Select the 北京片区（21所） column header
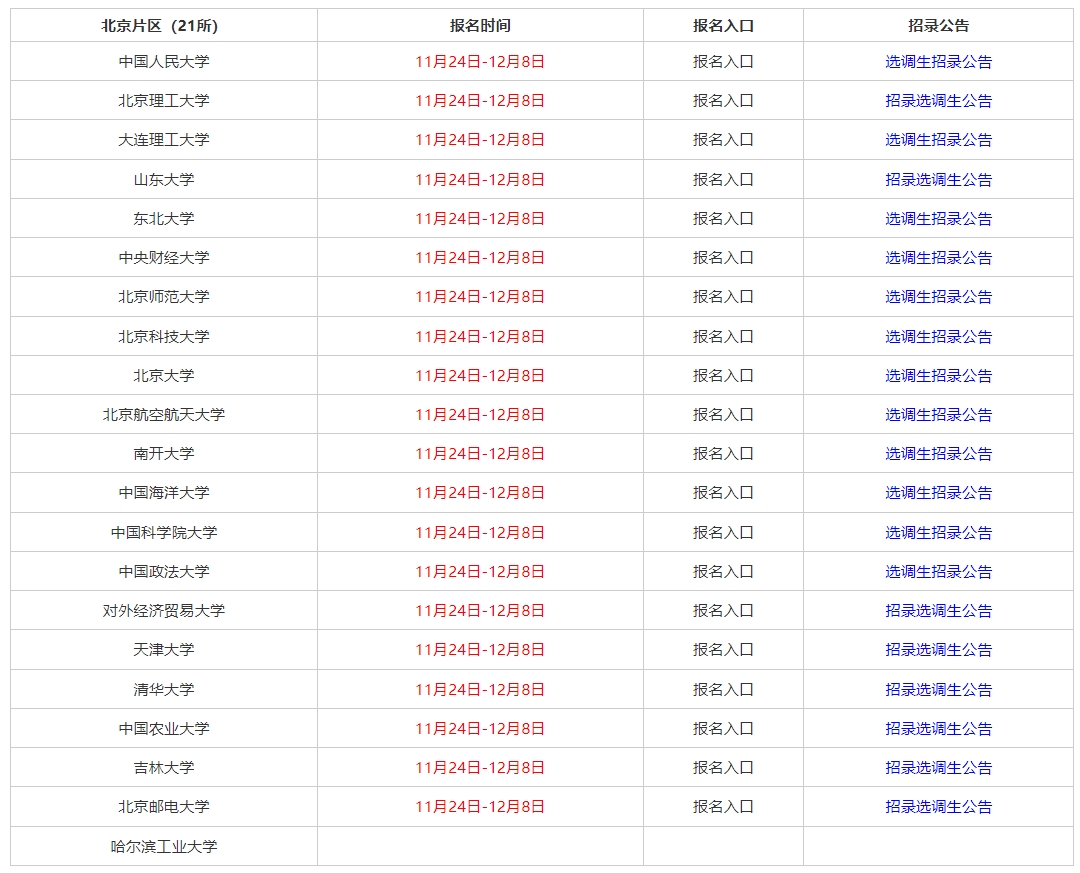Image resolution: width=1080 pixels, height=873 pixels. 164,25
